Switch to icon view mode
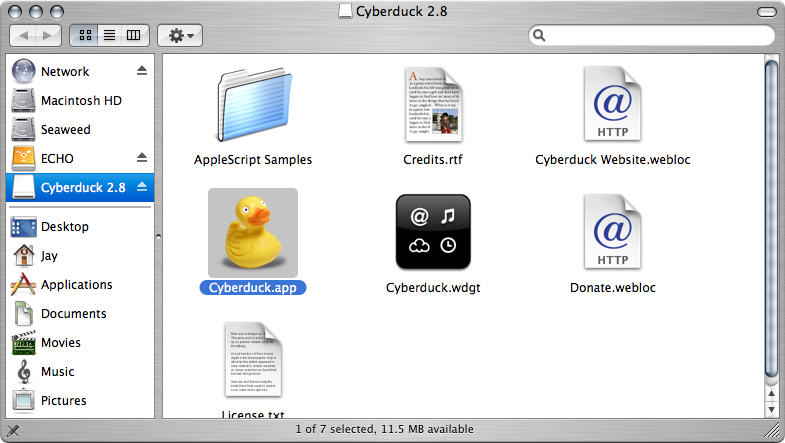The image size is (785, 443). tap(85, 35)
